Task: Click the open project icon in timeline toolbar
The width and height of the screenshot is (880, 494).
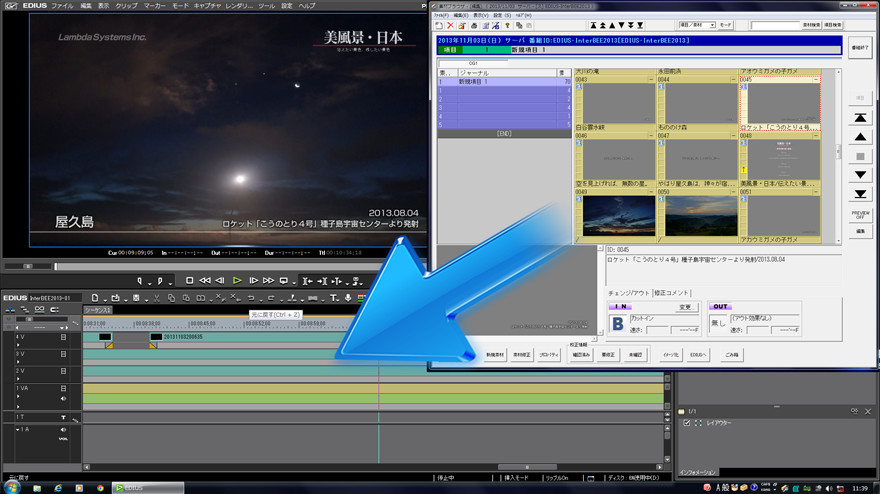Action: (116, 298)
